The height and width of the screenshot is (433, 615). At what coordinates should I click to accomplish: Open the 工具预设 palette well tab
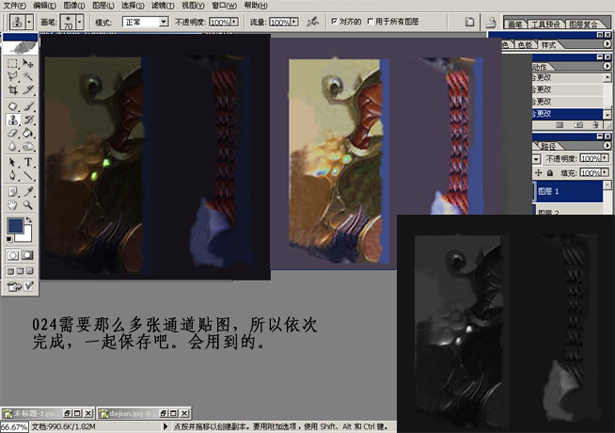click(545, 24)
